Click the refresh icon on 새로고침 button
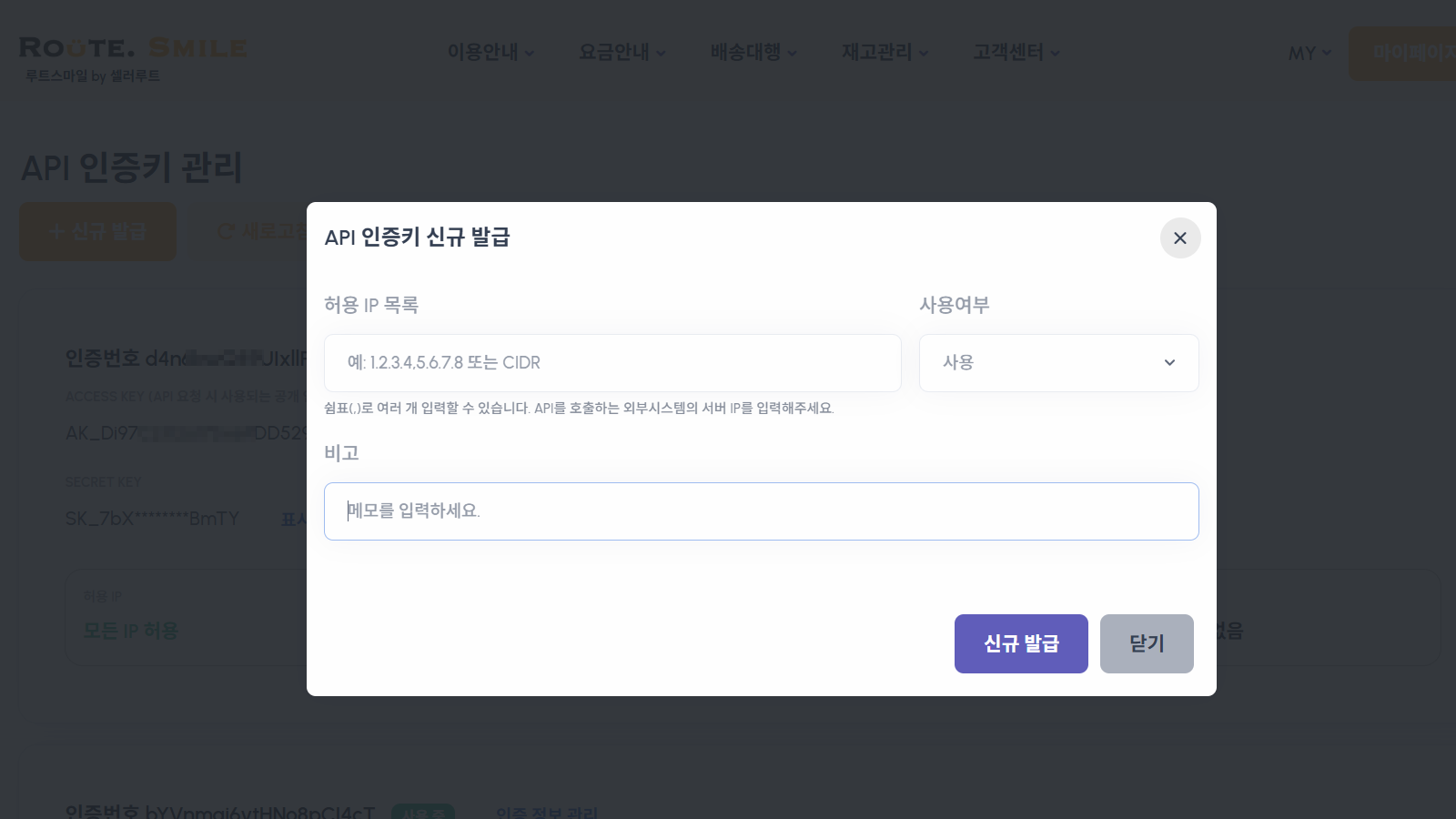 [x=226, y=231]
